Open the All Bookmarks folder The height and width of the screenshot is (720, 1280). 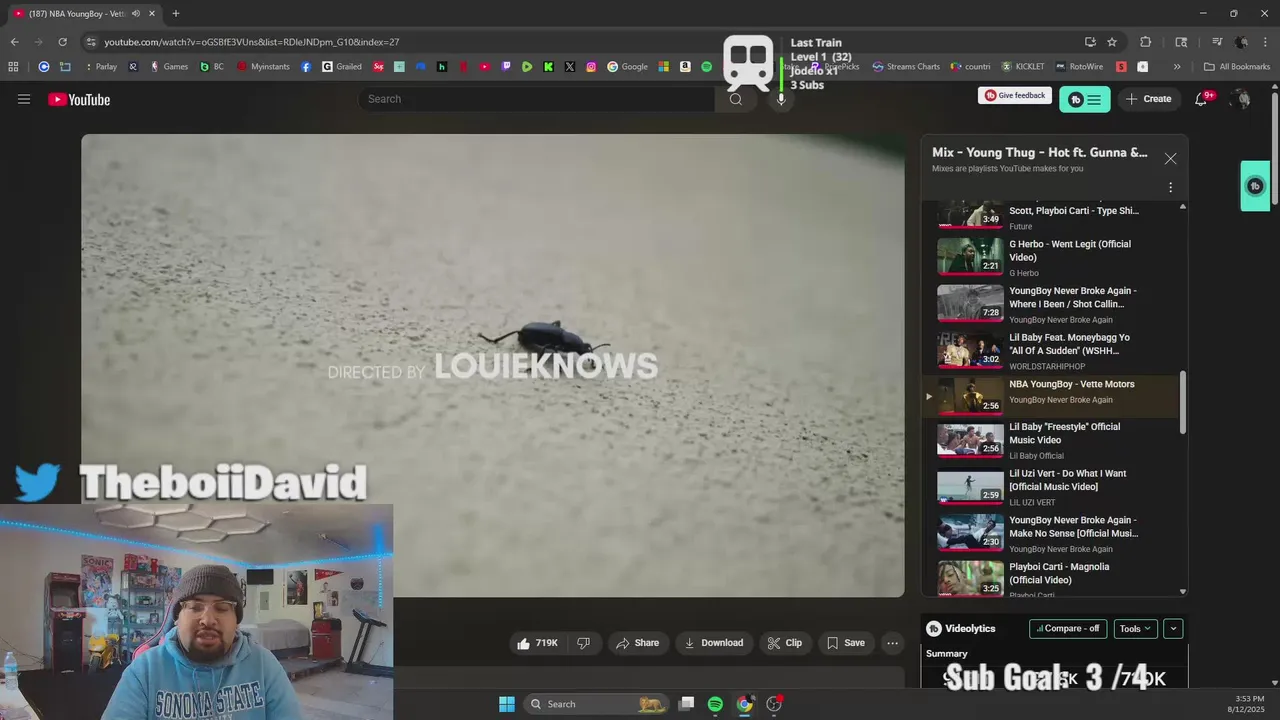(x=1237, y=67)
